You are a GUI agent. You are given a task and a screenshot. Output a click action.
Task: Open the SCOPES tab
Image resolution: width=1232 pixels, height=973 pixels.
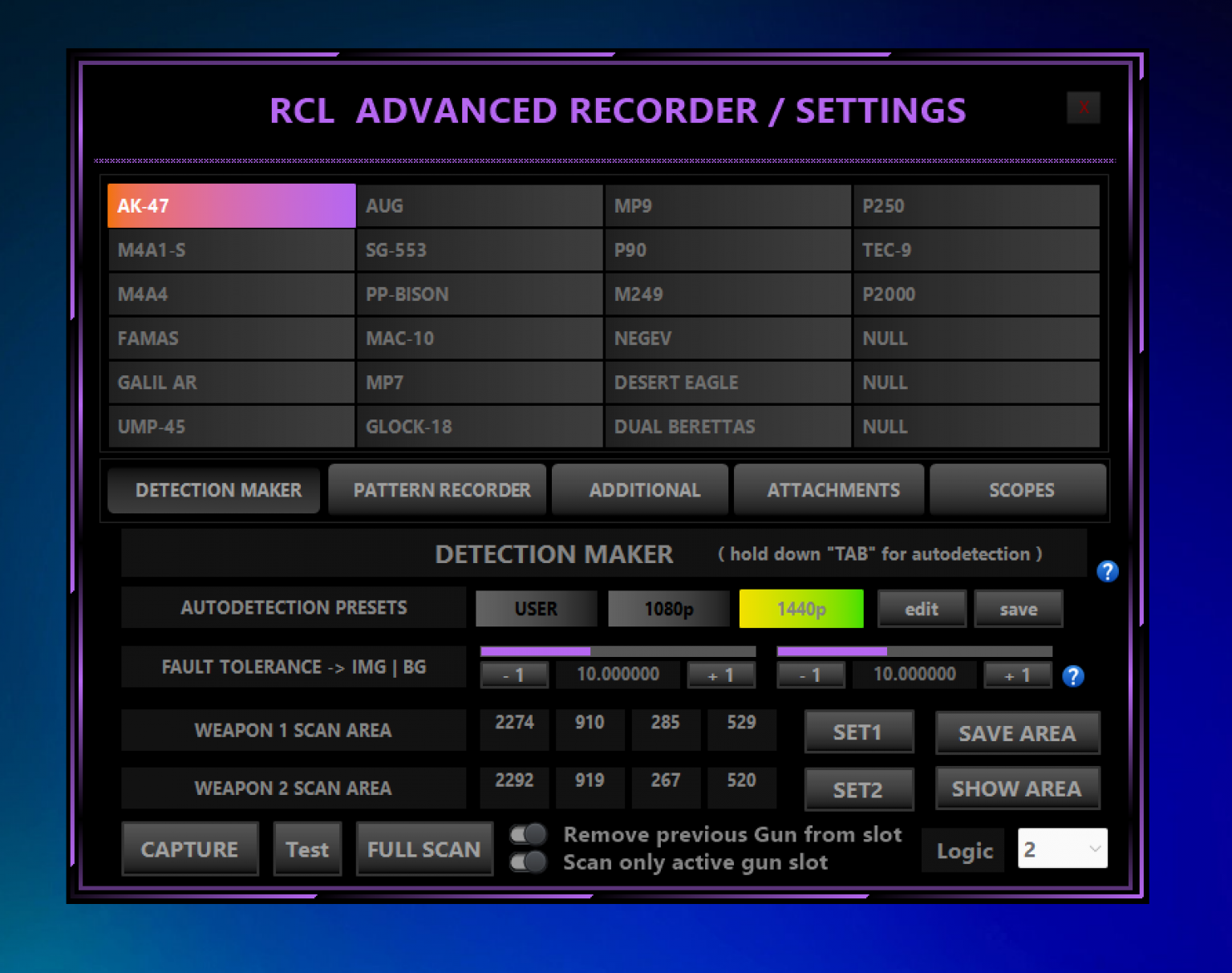coord(1018,489)
